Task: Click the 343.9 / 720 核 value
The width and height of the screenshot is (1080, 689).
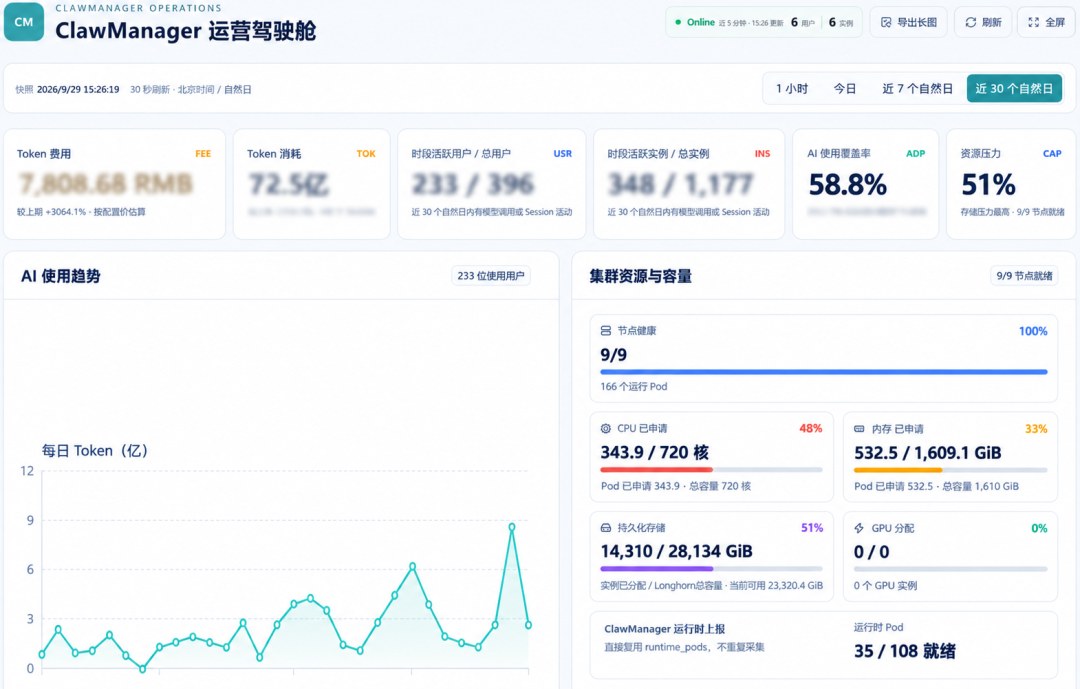Action: click(655, 453)
